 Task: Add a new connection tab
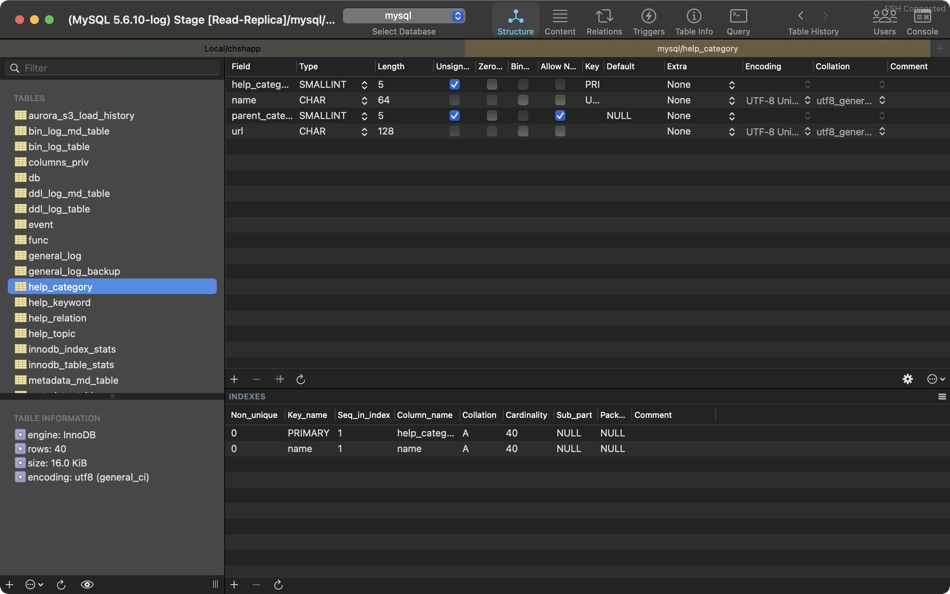[940, 48]
